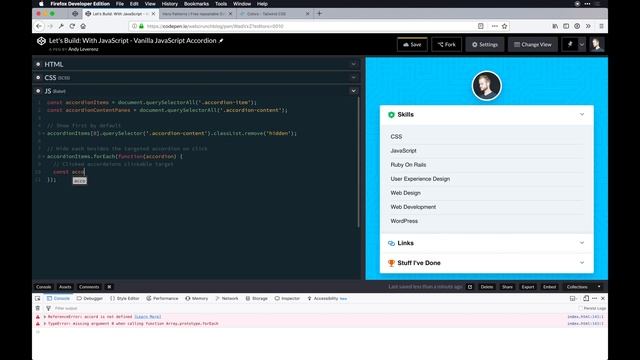Open Firefox hamburger menu
Image resolution: width=640 pixels, height=360 pixels.
[x=601, y=26]
